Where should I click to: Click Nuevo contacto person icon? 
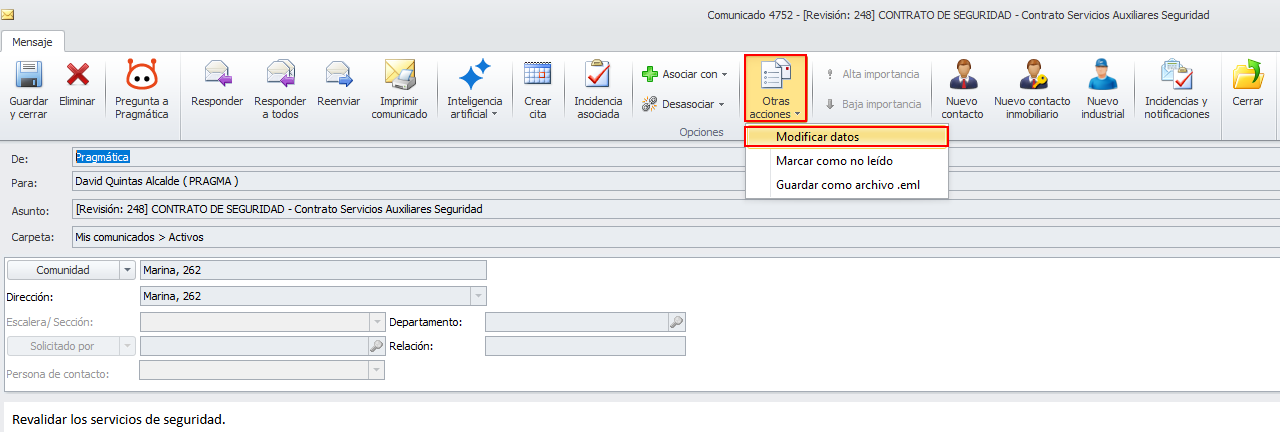click(962, 76)
